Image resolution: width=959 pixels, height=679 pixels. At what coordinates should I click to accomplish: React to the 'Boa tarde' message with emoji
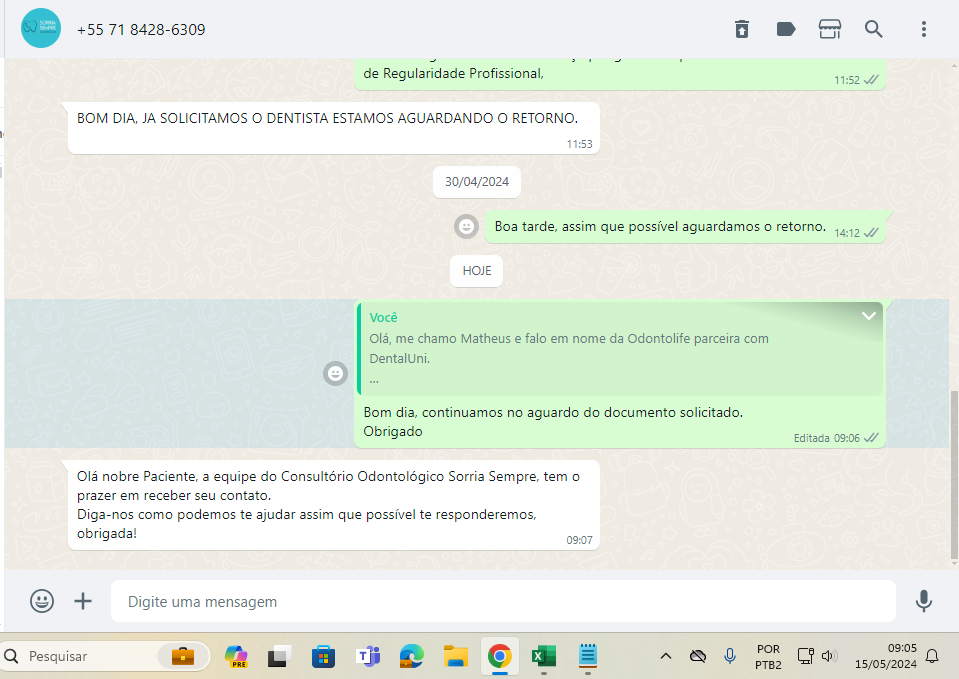coord(466,227)
